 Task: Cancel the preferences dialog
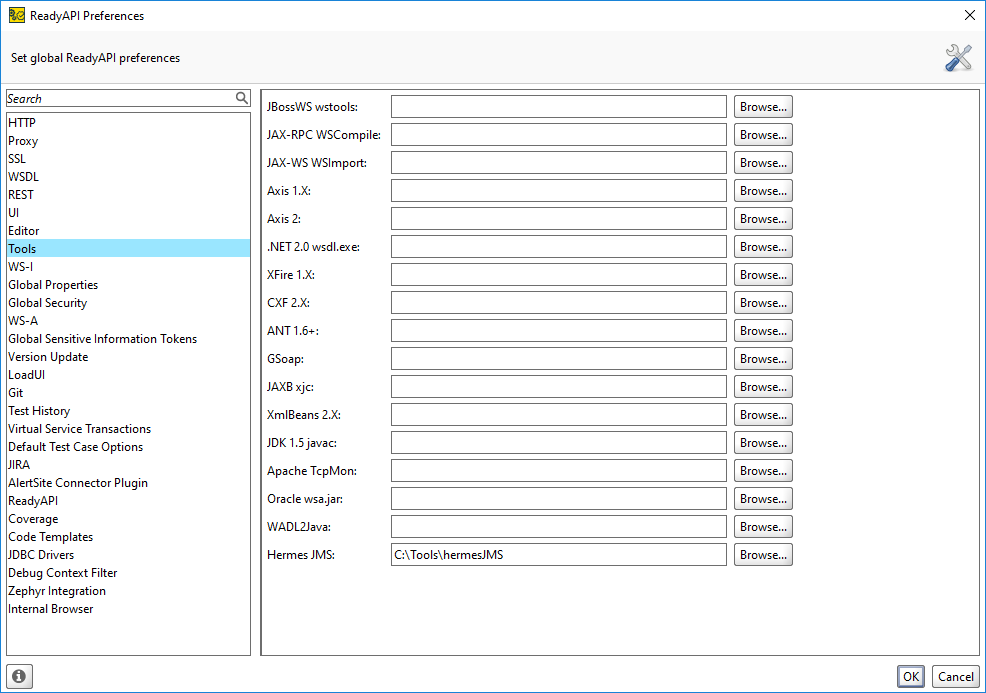955,676
